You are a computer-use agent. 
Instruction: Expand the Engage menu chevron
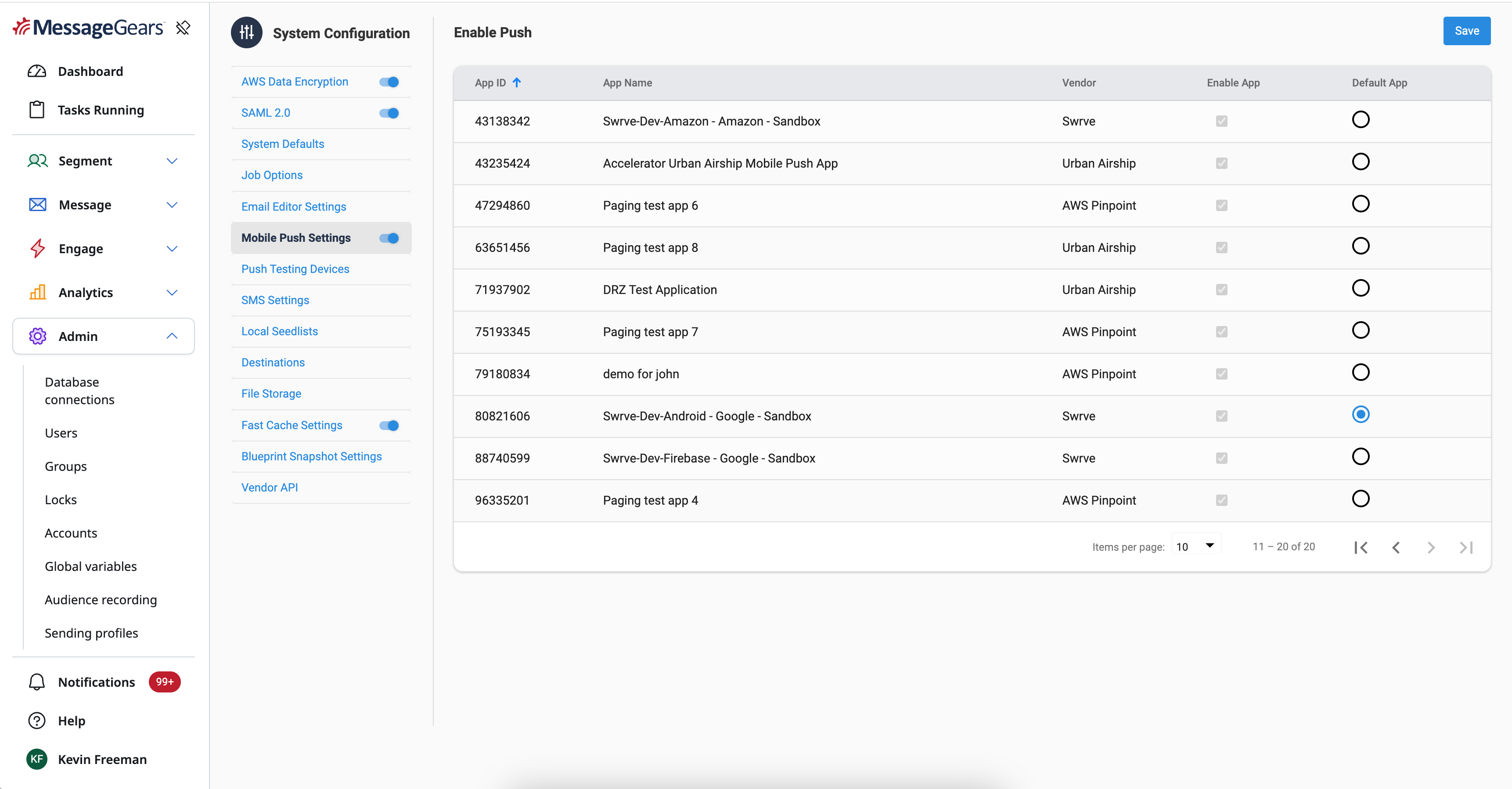pyautogui.click(x=172, y=249)
